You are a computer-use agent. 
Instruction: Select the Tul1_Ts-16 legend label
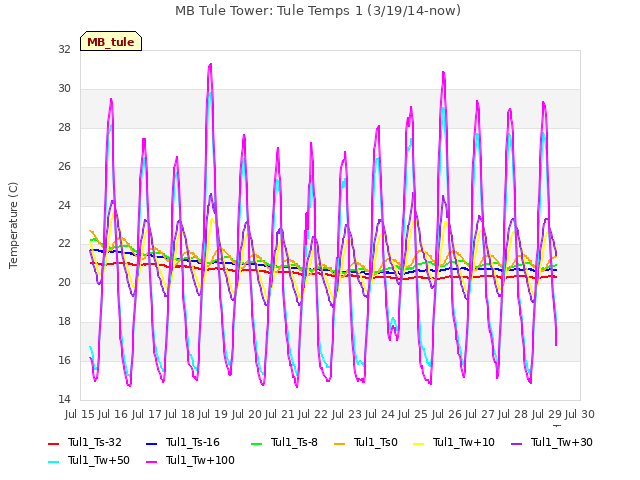[193, 442]
